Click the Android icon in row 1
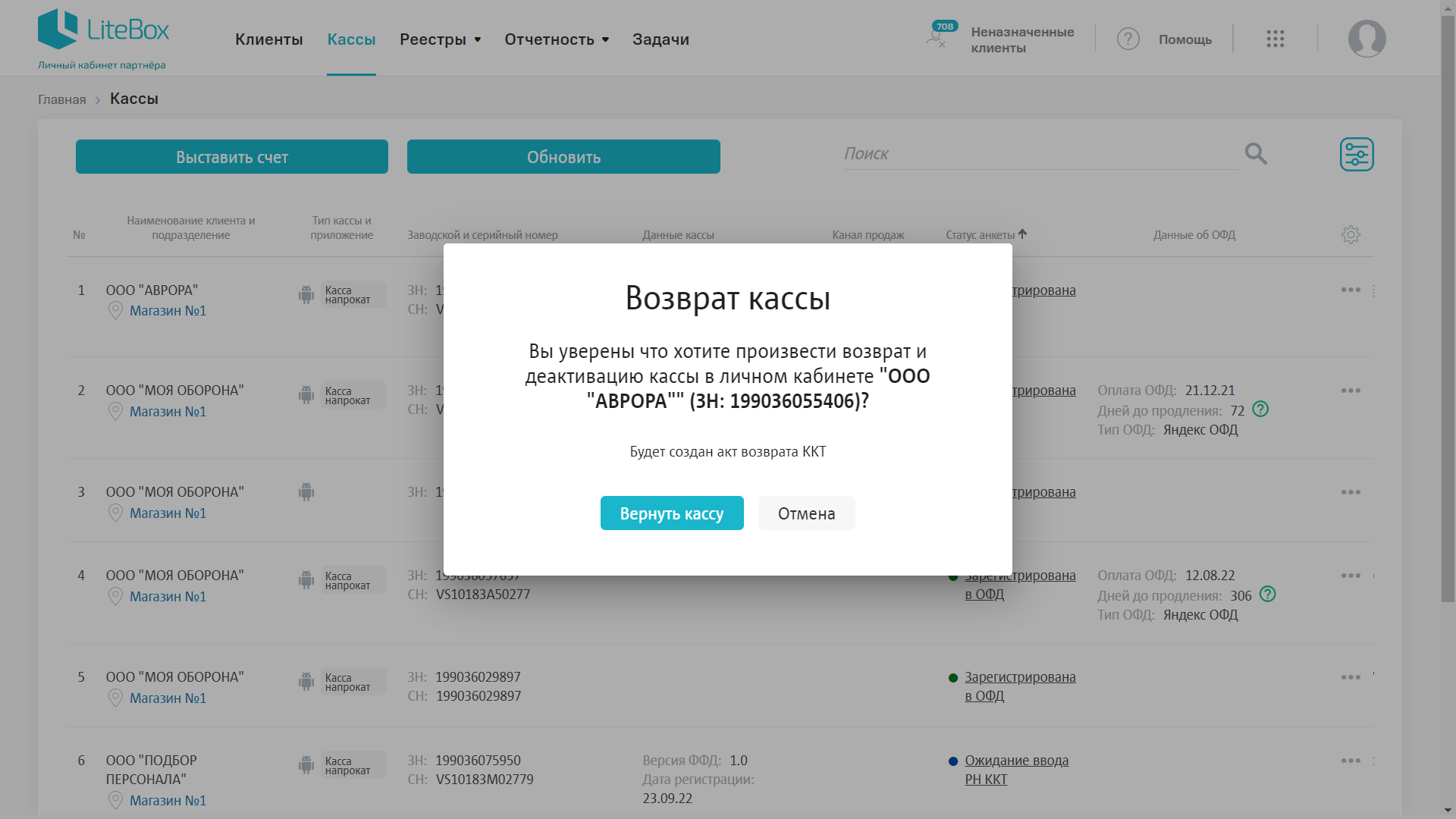The height and width of the screenshot is (819, 1456). coord(306,295)
